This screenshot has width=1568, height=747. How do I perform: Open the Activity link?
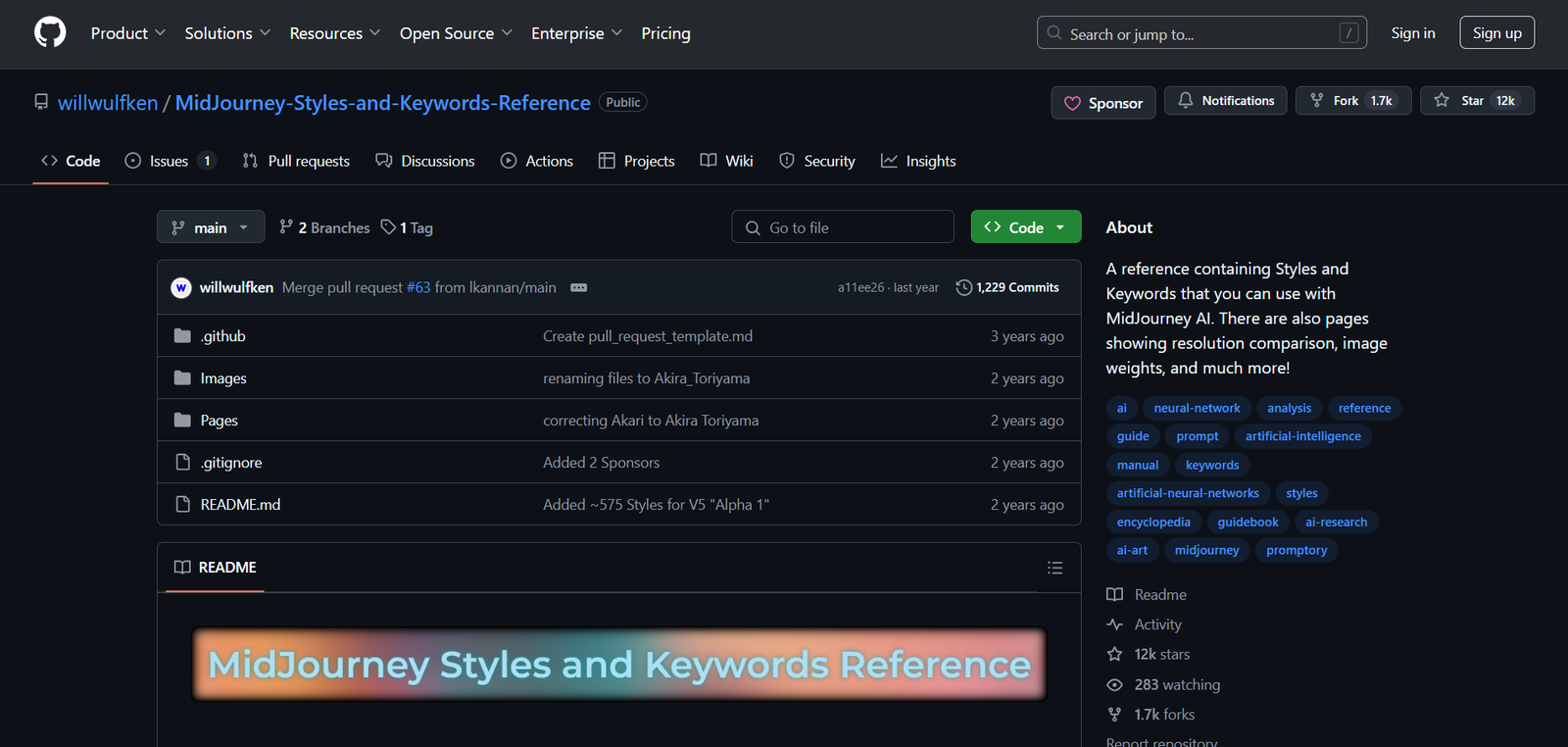tap(1145, 624)
